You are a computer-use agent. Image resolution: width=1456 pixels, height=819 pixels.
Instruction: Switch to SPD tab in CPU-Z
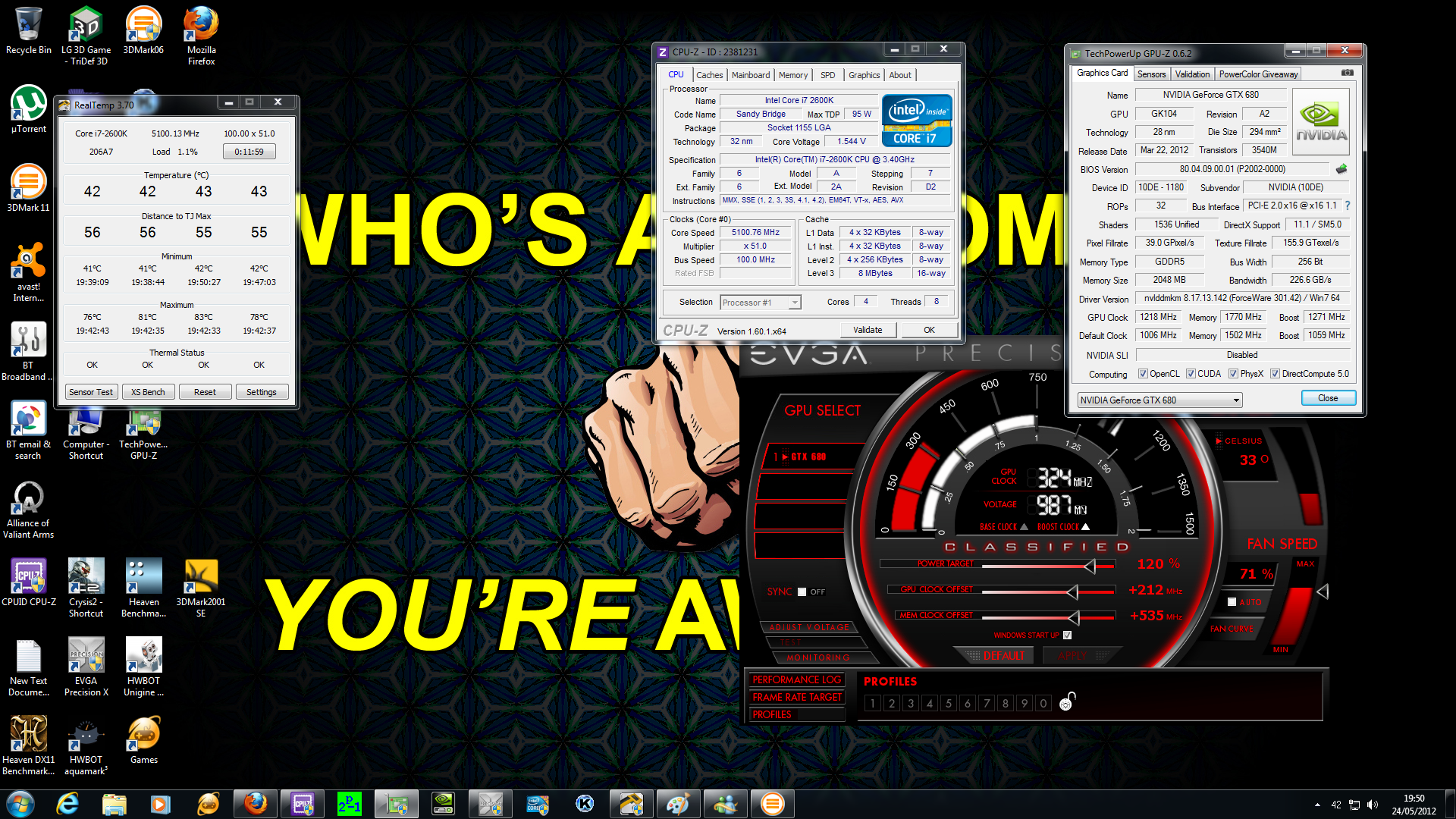tap(827, 75)
